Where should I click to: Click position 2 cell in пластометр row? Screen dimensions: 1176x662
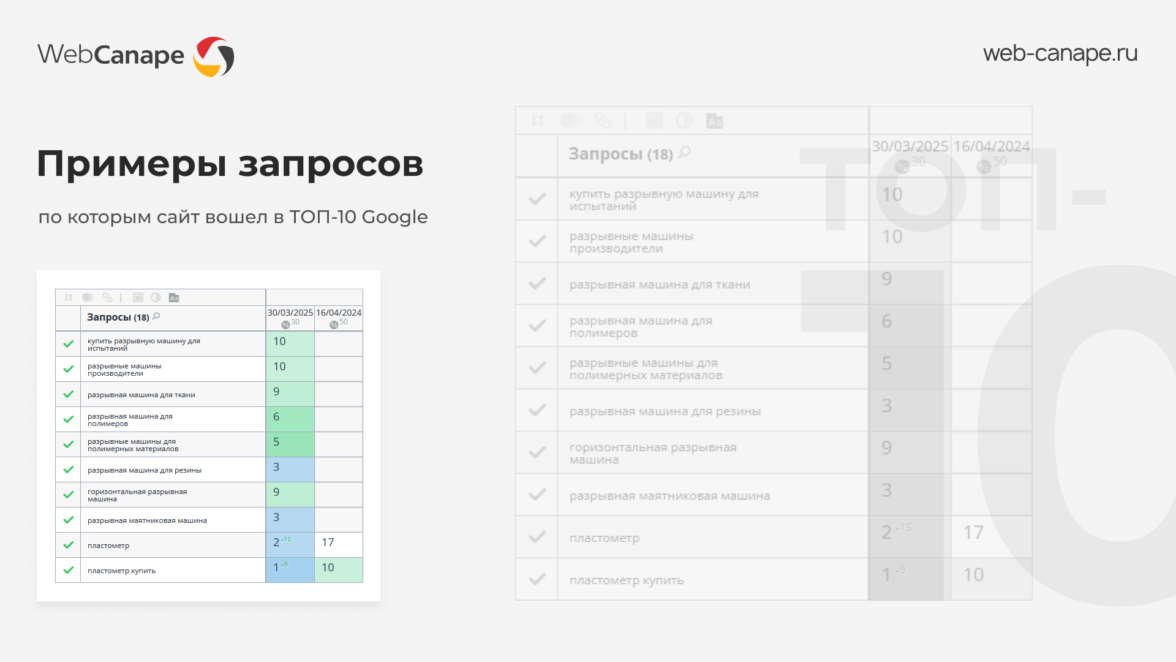tap(290, 544)
